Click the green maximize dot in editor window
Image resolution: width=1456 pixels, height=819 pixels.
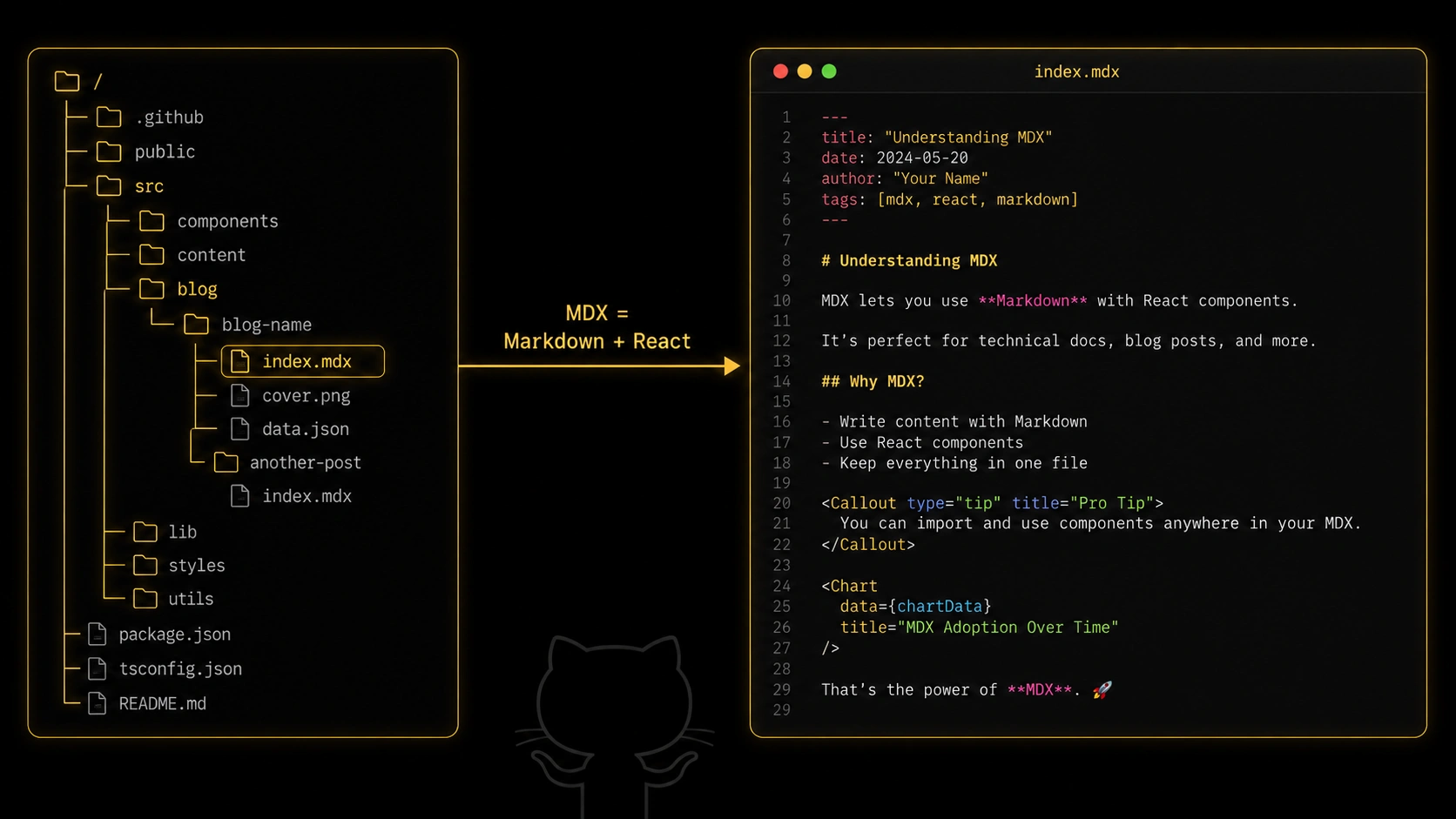click(829, 71)
